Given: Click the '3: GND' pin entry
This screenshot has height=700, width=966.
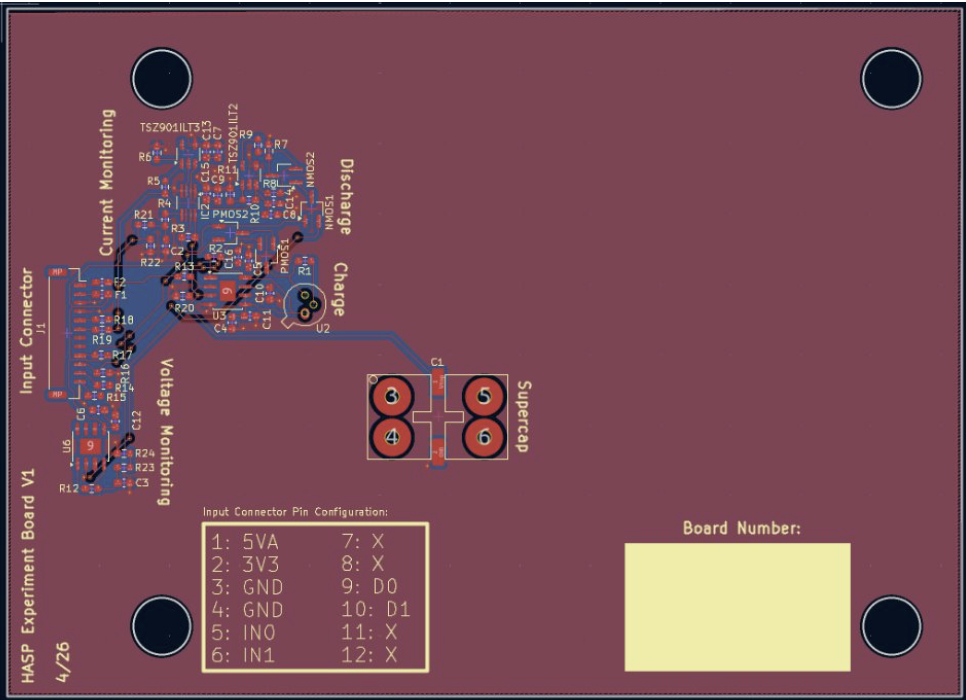Looking at the screenshot, I should (x=247, y=587).
